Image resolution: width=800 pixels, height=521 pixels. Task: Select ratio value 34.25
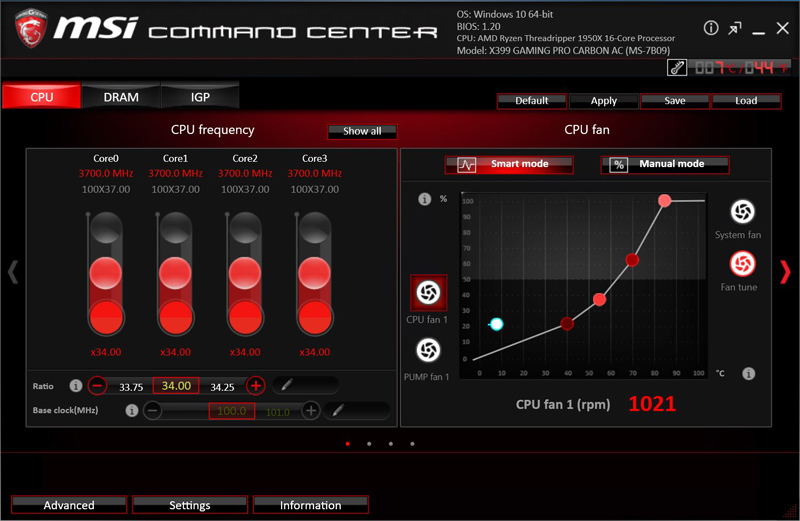pos(222,387)
